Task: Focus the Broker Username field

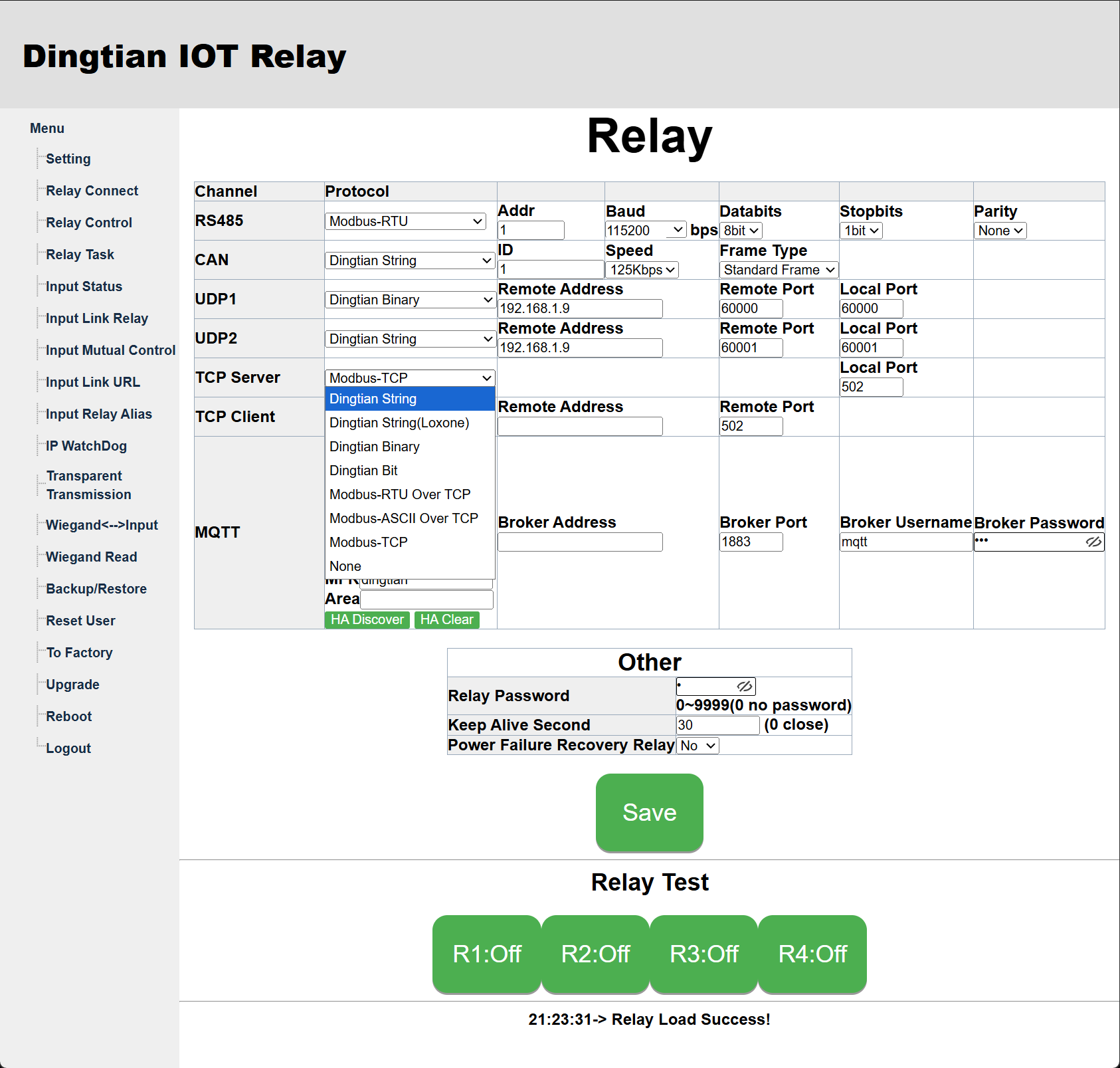Action: pyautogui.click(x=906, y=542)
